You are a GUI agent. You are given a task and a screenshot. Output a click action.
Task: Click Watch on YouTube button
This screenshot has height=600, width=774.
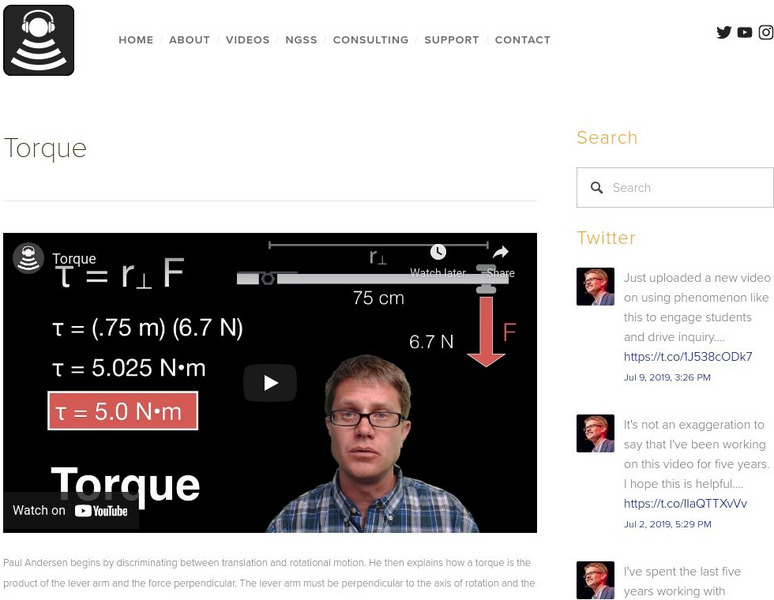[x=71, y=511]
